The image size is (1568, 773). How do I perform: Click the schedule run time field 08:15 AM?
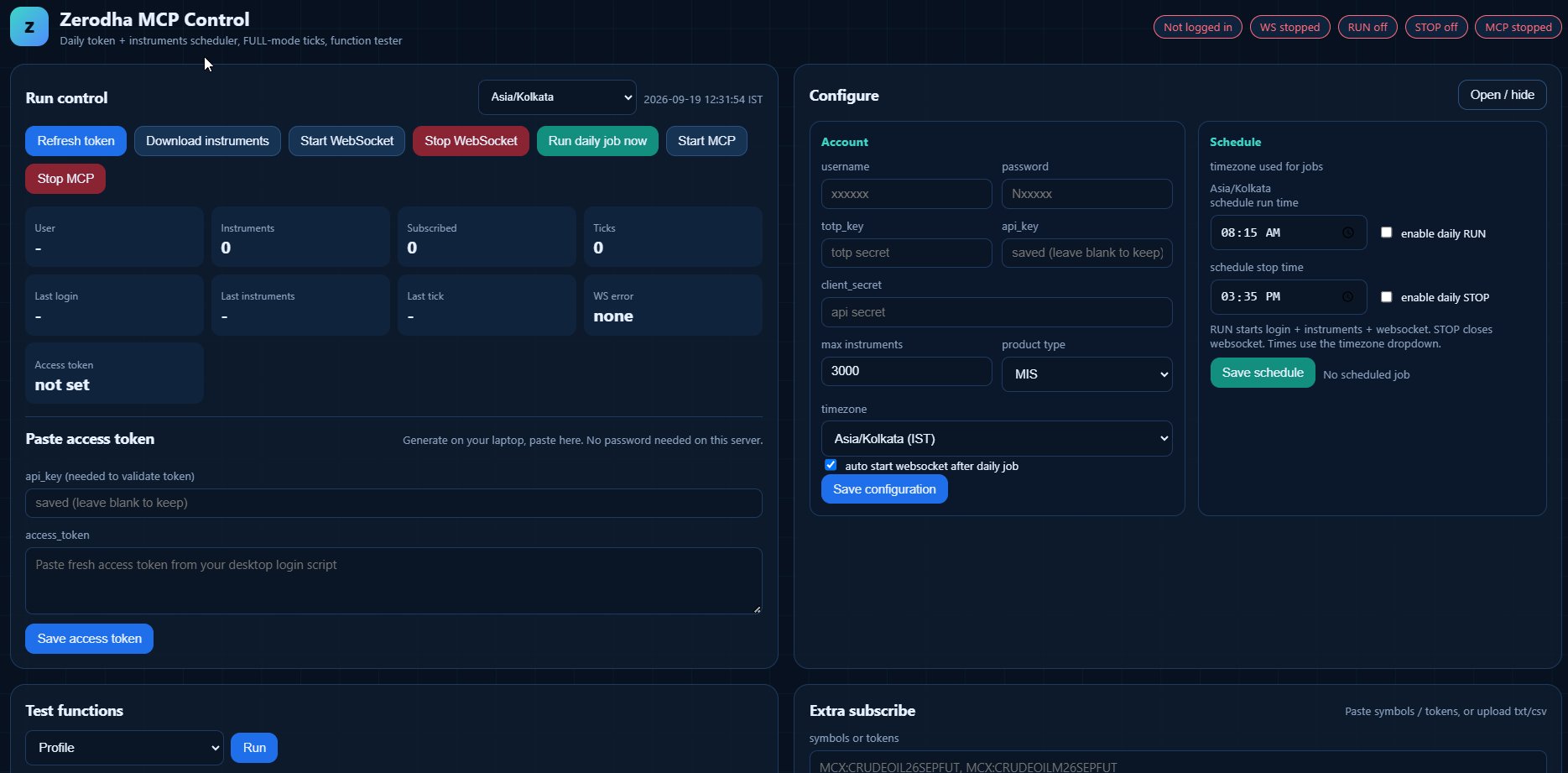[x=1288, y=232]
